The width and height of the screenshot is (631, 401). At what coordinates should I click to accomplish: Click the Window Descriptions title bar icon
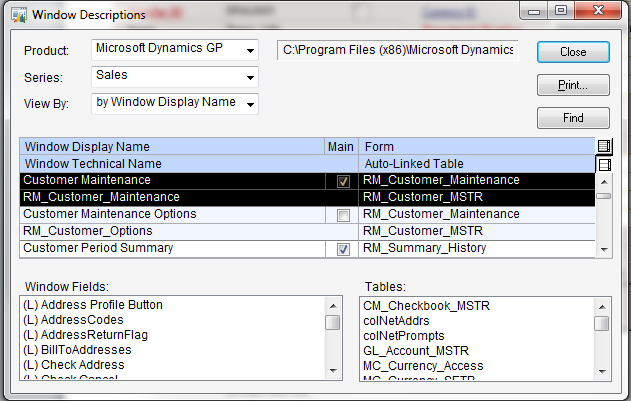pos(19,15)
